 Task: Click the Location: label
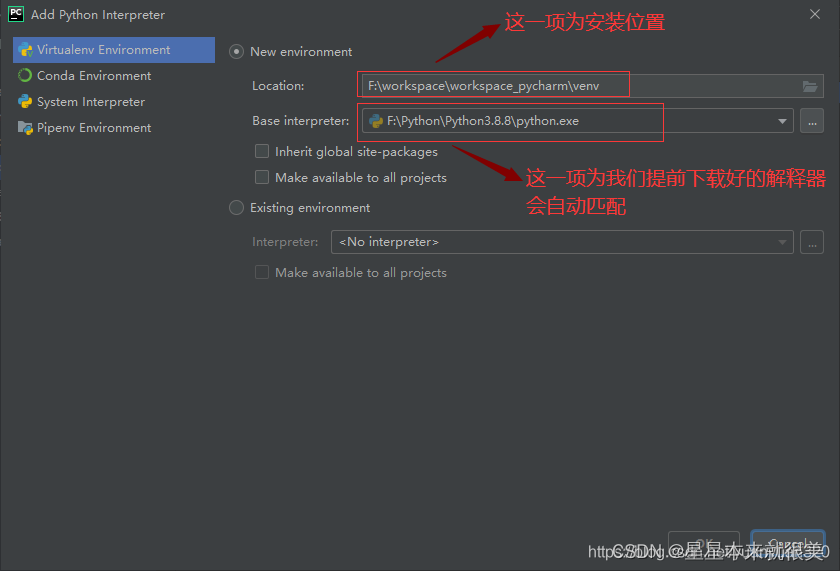[278, 86]
